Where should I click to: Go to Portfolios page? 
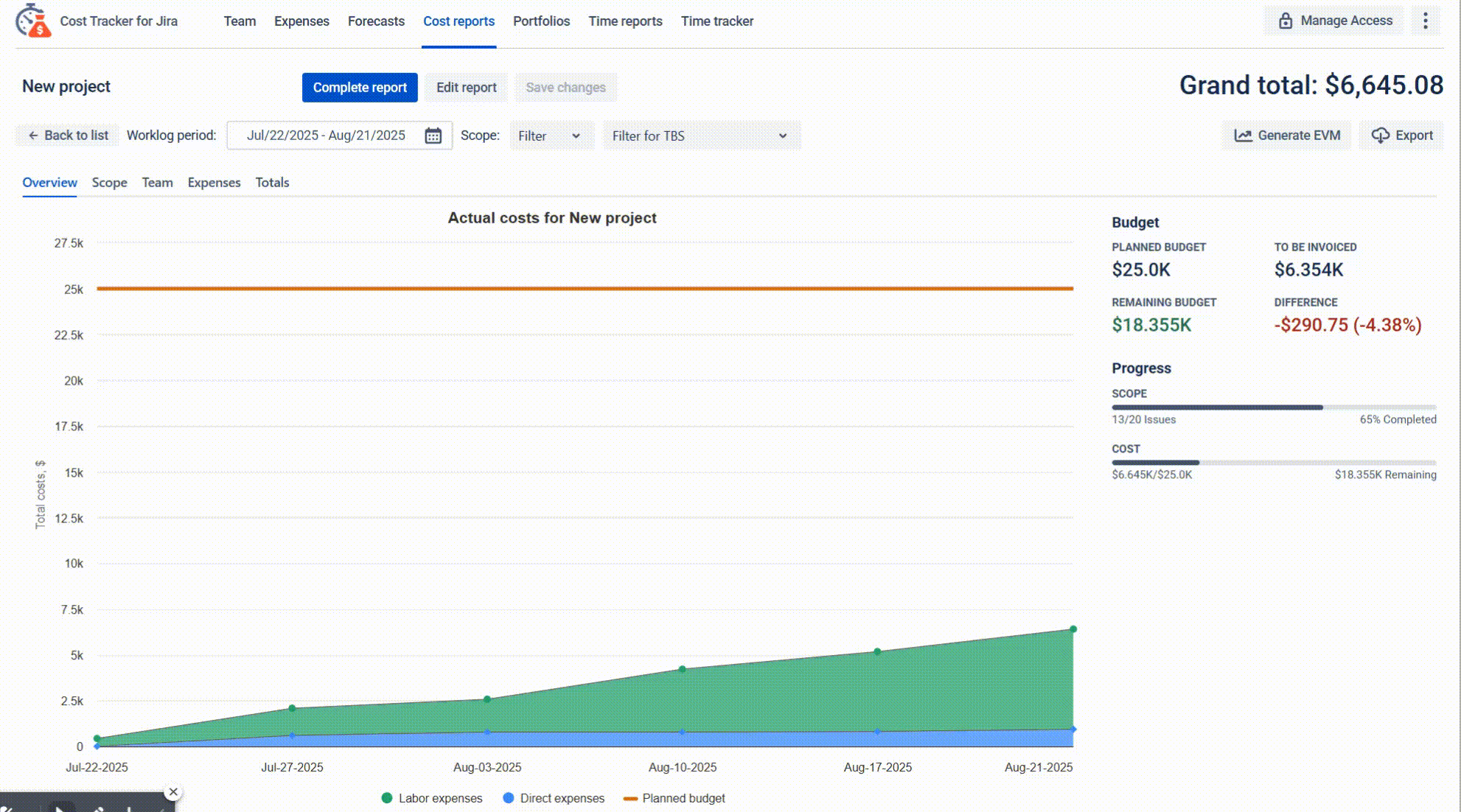tap(542, 21)
